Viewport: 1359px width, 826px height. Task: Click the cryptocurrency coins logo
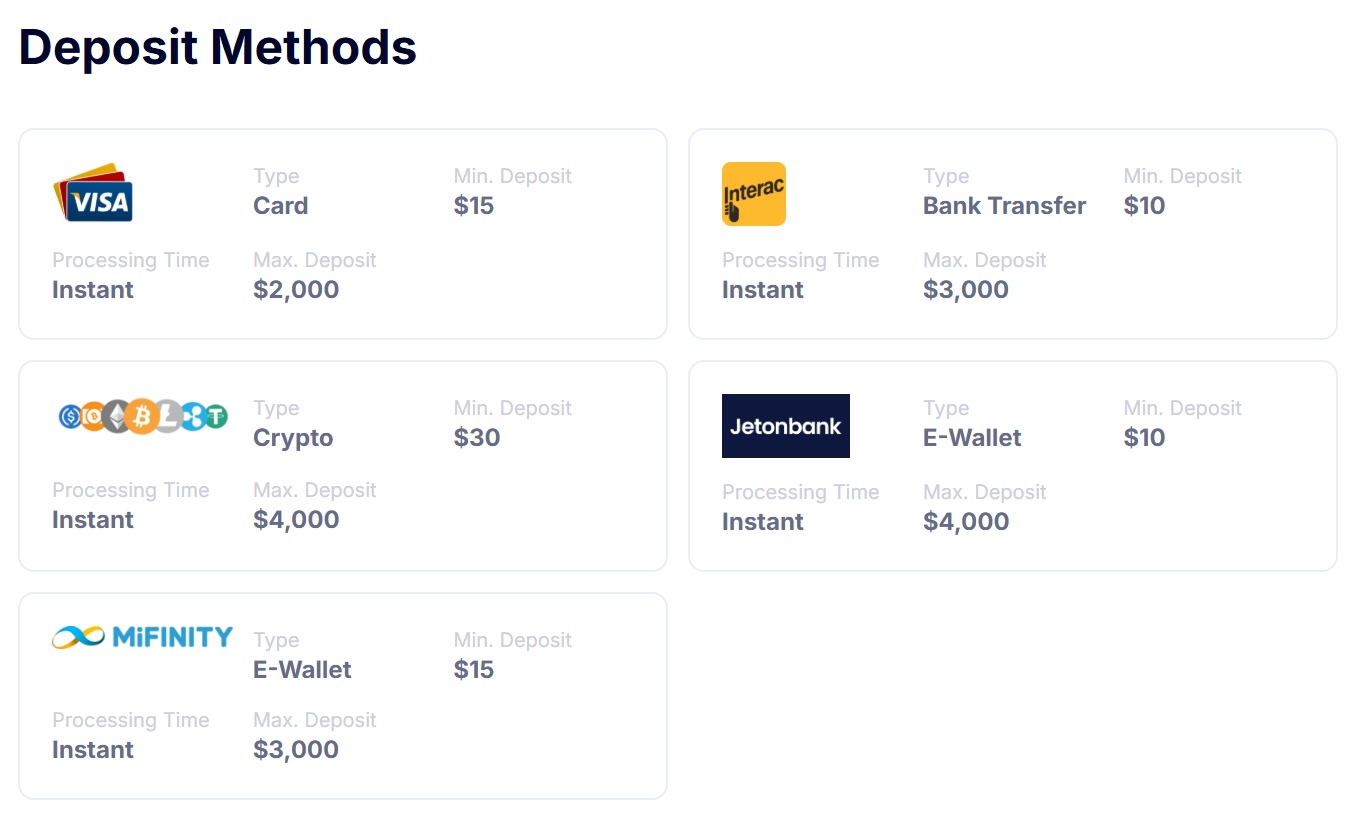142,416
